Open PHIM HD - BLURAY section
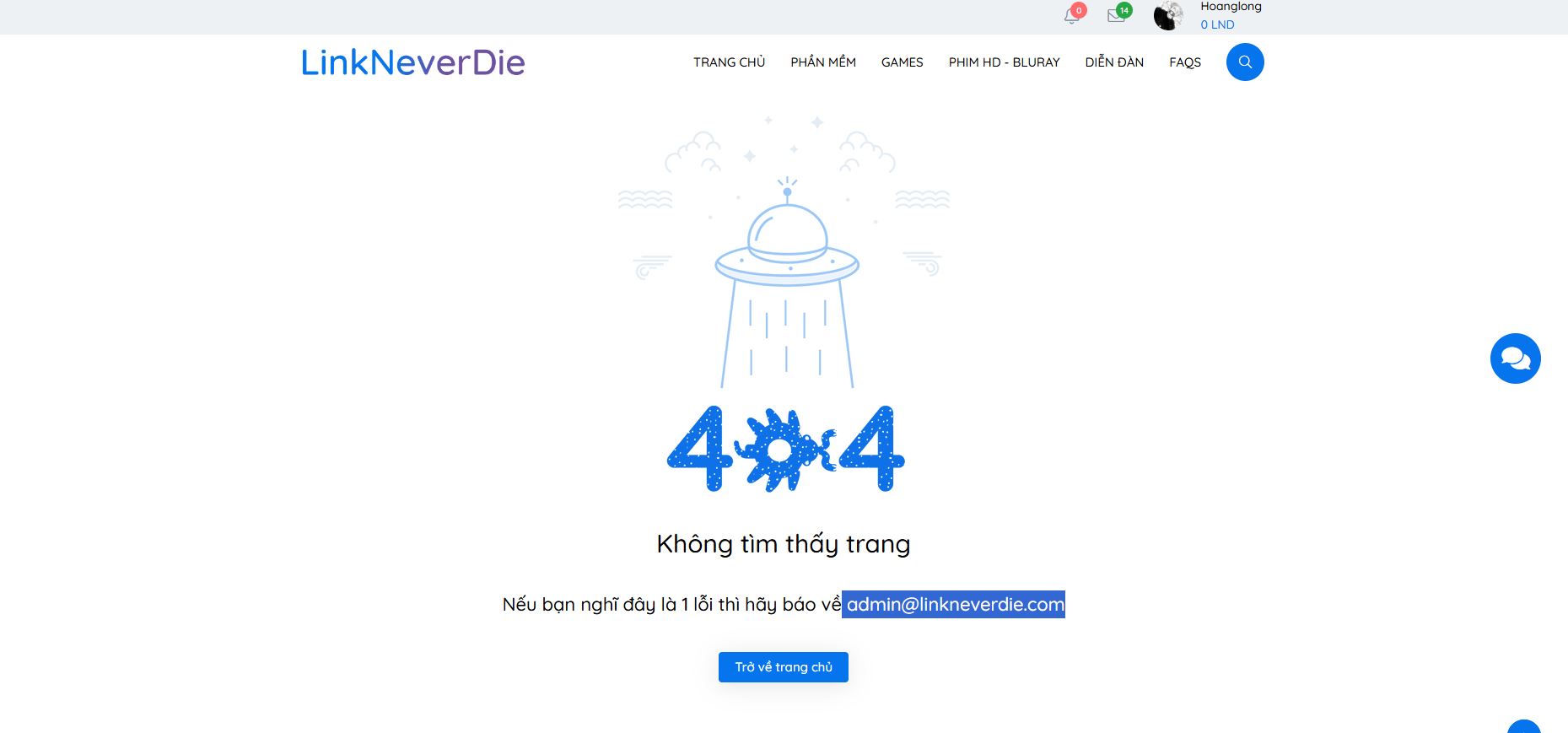 click(1004, 62)
